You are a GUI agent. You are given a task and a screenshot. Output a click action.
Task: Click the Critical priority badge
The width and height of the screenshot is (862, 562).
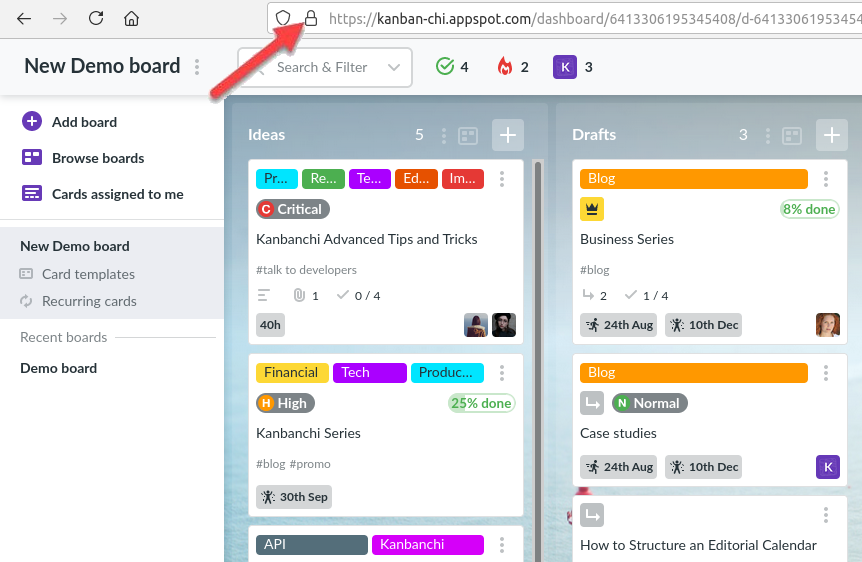click(292, 209)
